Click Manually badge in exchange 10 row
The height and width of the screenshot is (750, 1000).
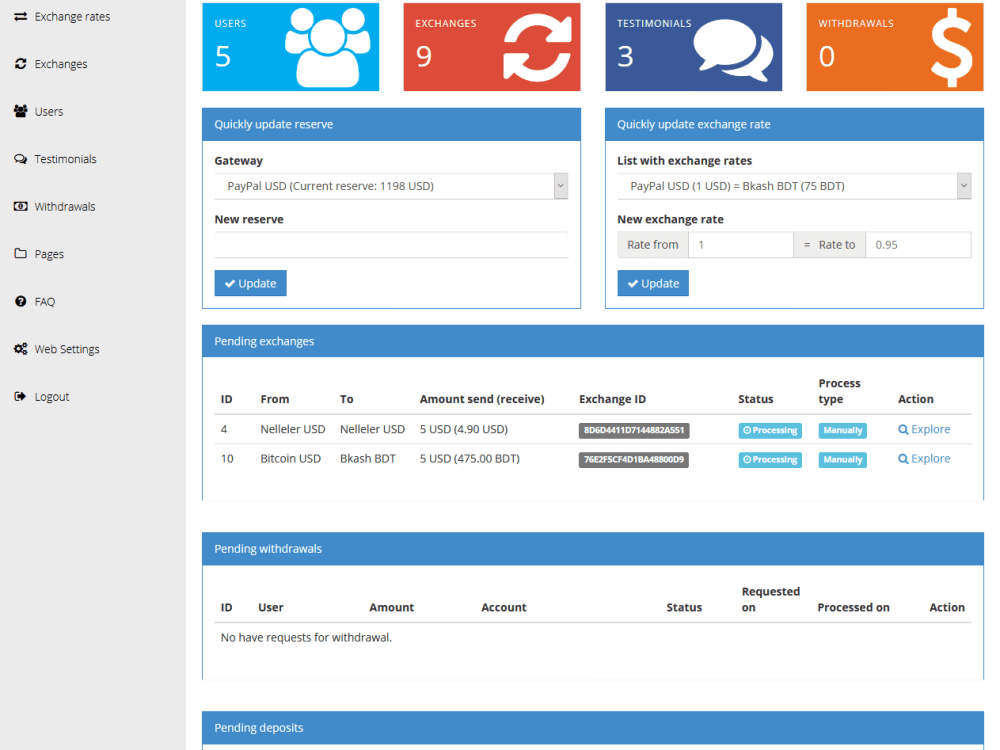click(842, 460)
